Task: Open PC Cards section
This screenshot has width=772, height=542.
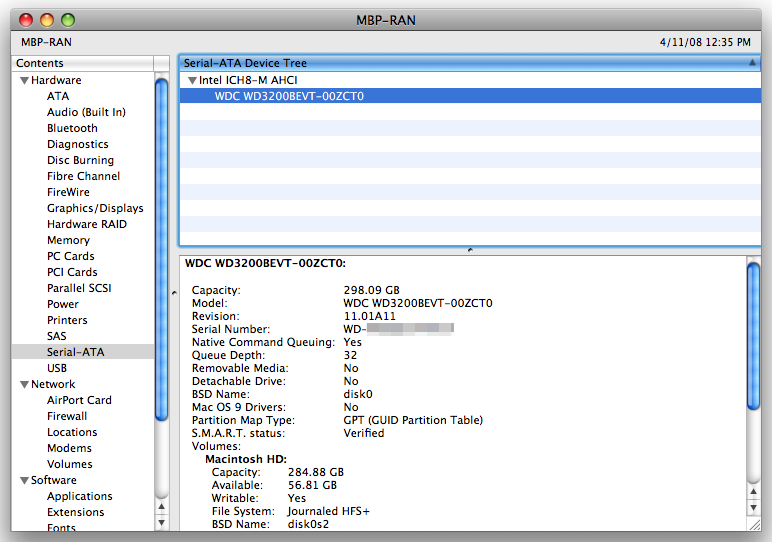Action: click(x=70, y=256)
